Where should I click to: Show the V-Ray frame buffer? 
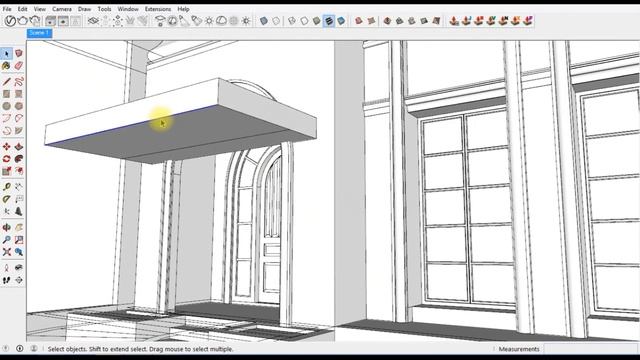51,21
